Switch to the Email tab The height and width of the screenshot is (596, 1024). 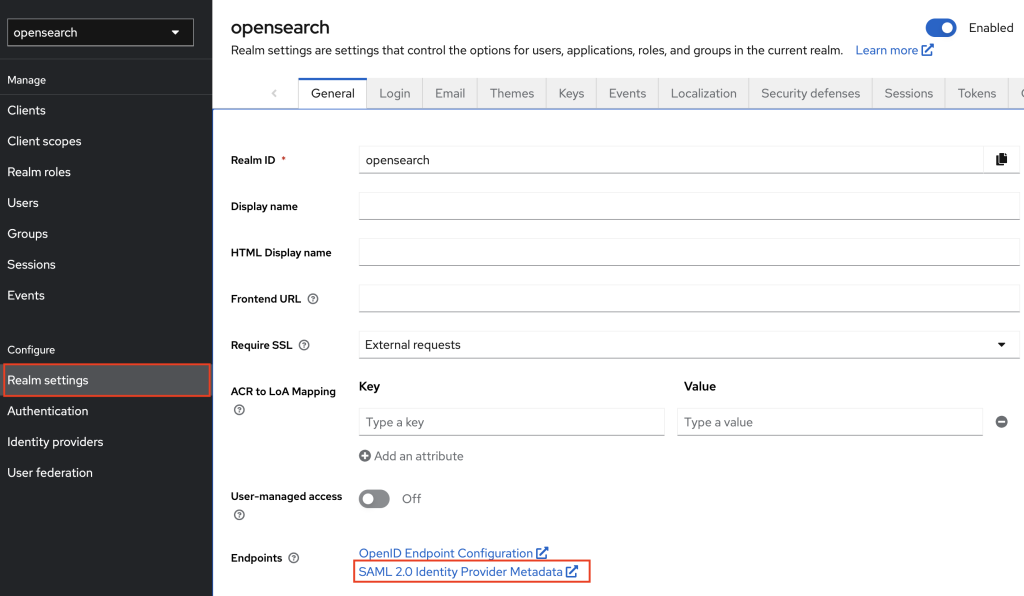pos(450,93)
